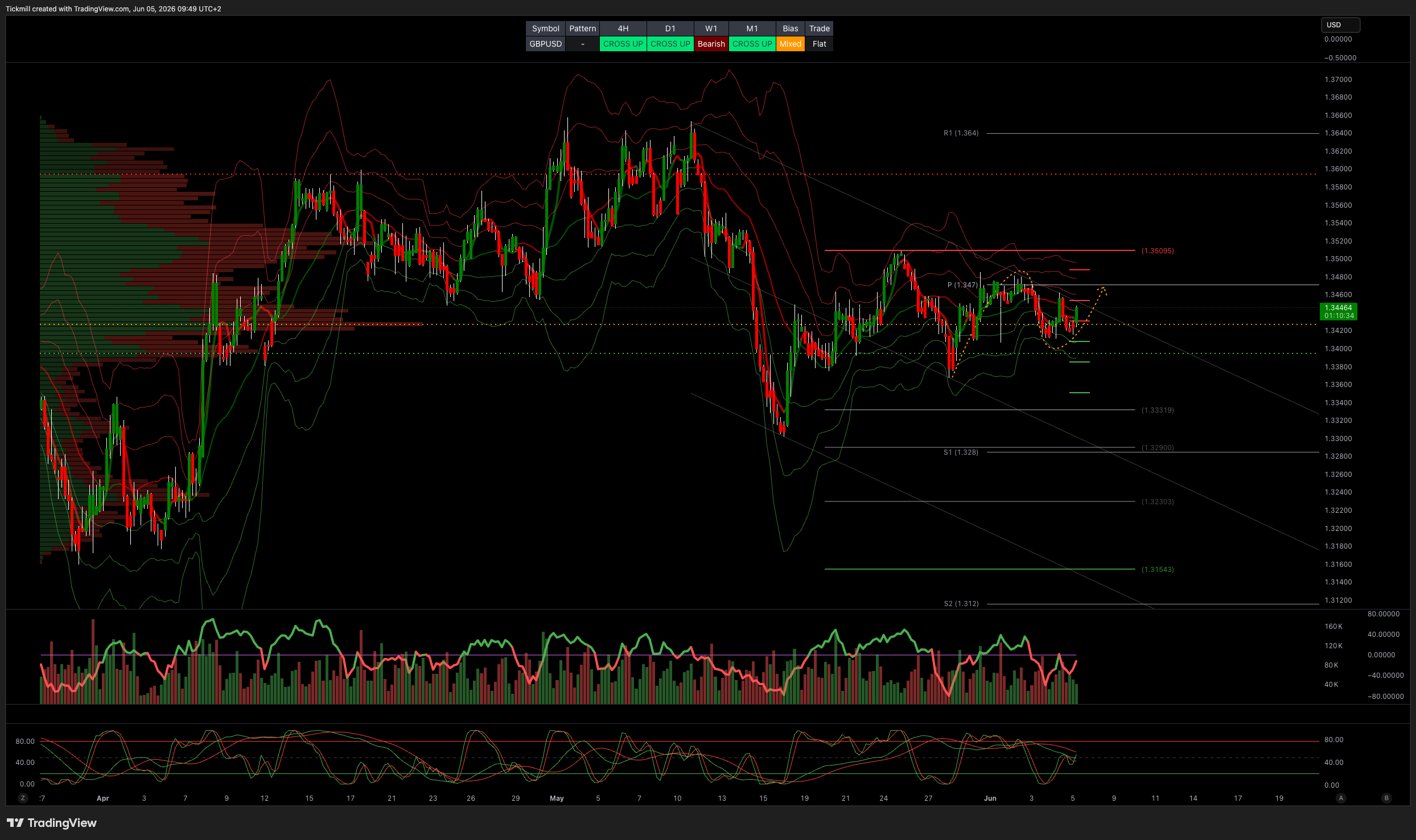This screenshot has width=1416, height=840.
Task: Click the 1.31200 price axis label
Action: [1338, 600]
